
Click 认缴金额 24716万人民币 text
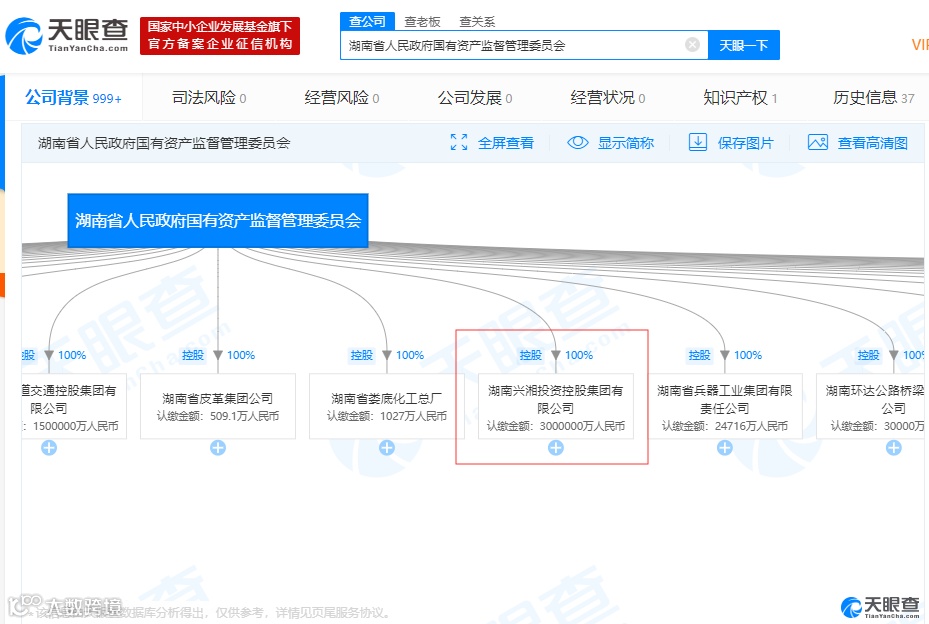click(725, 426)
